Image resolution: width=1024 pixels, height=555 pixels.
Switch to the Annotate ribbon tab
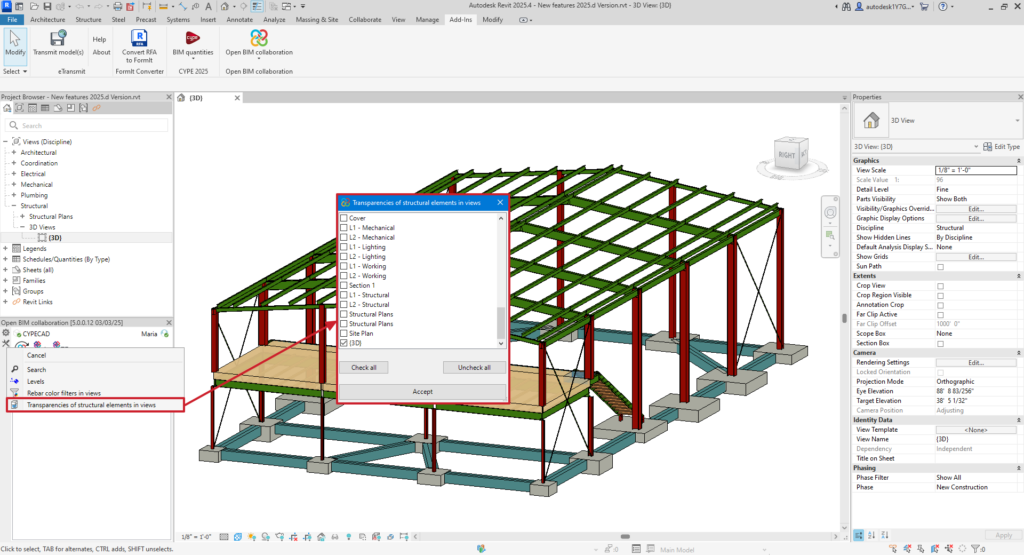tap(240, 20)
